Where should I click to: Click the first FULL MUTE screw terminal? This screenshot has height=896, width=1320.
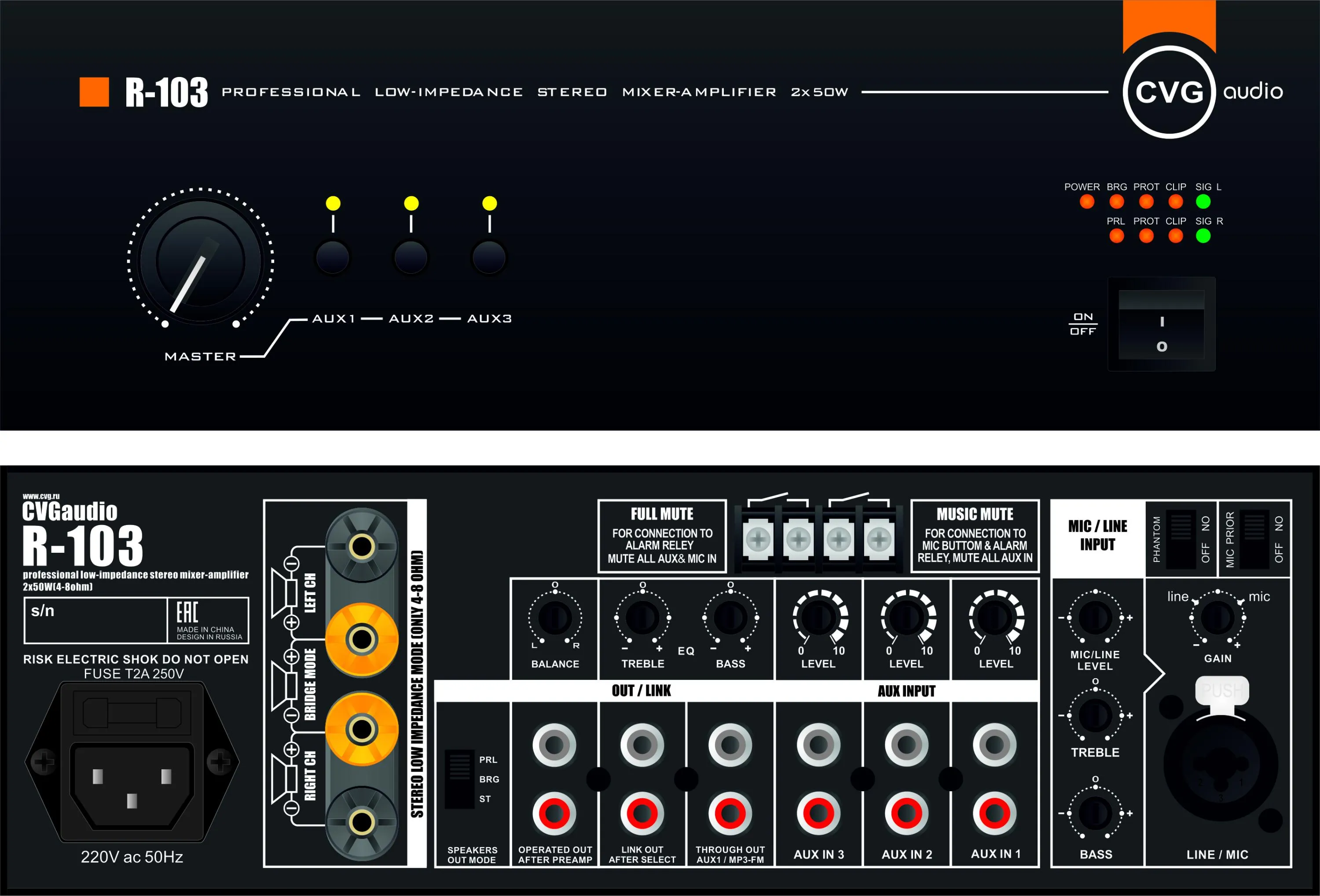tap(758, 539)
